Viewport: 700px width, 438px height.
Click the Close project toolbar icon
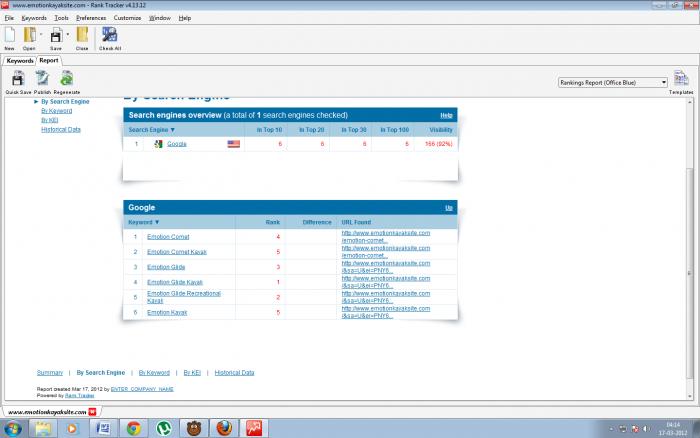click(x=82, y=35)
